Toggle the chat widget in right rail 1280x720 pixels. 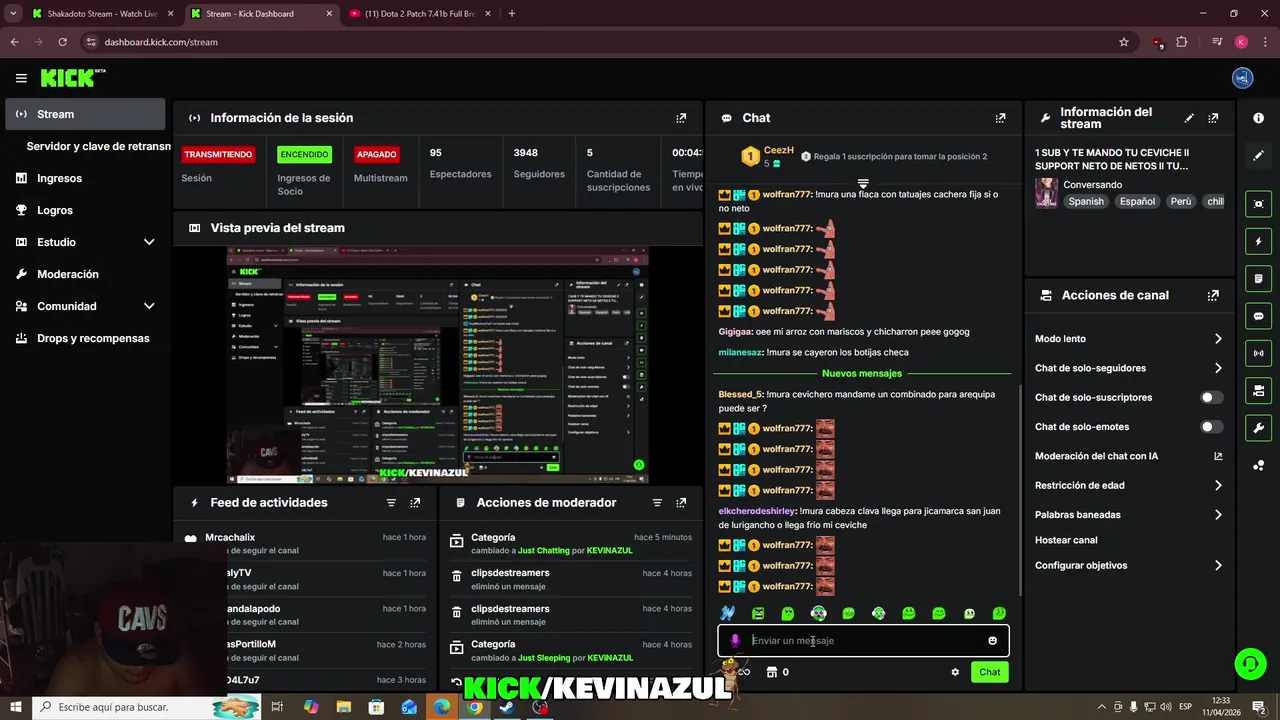(x=1258, y=316)
